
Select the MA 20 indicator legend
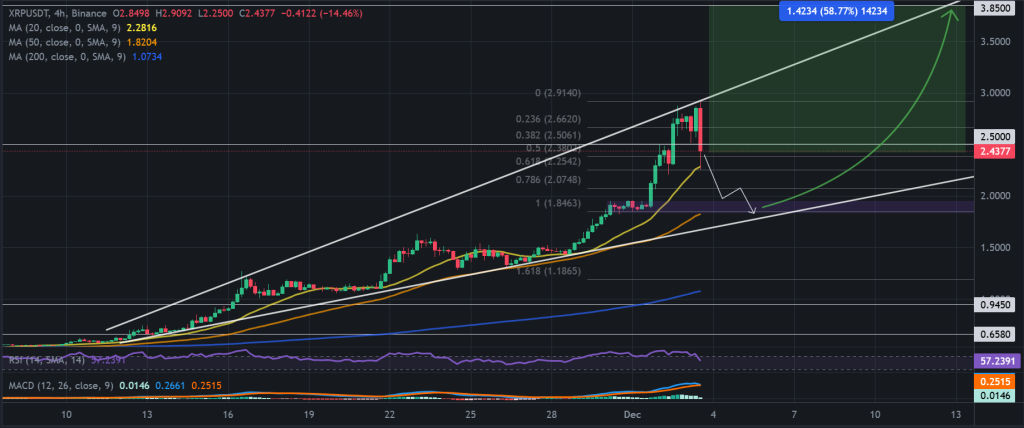tap(83, 29)
